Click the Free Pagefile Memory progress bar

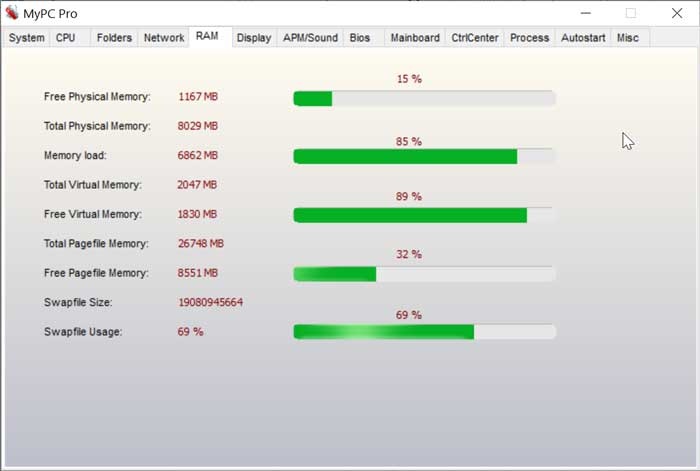[x=424, y=274]
